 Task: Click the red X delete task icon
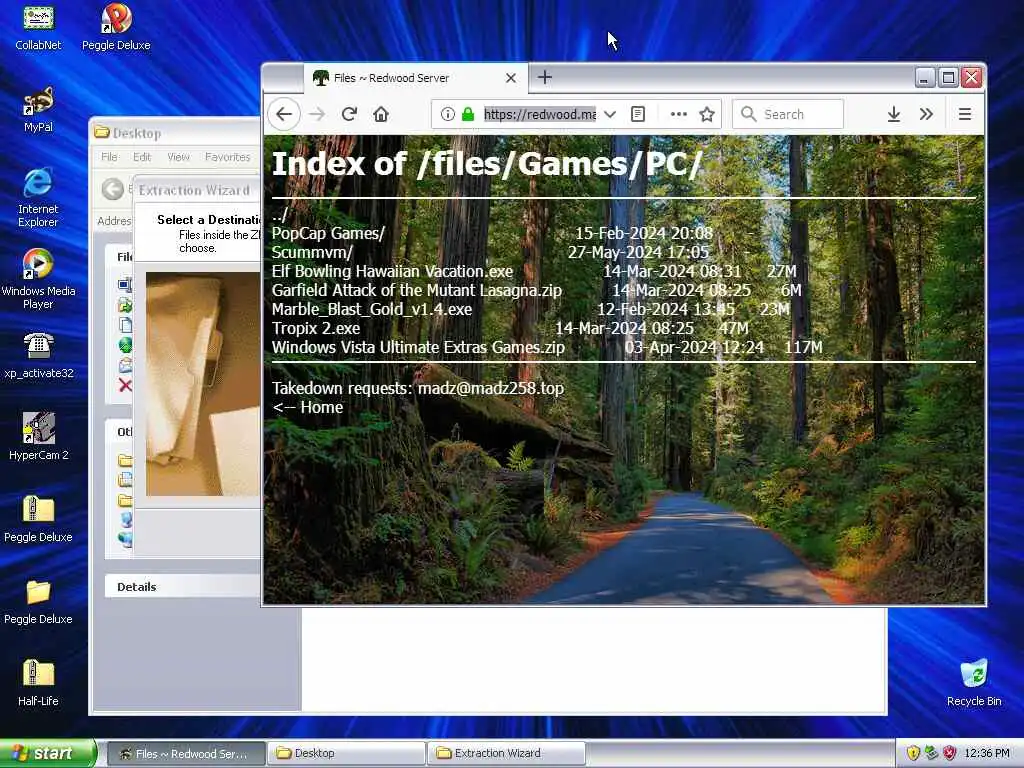pos(125,385)
